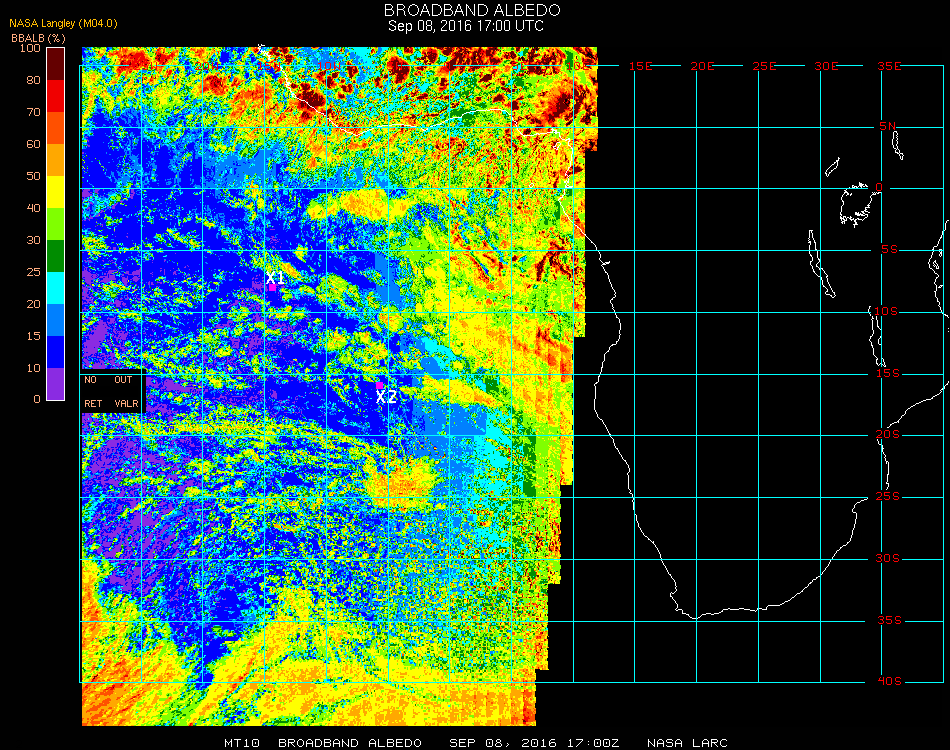Click 'SEP 08, 2016 17:00Z' in footer

tap(534, 743)
